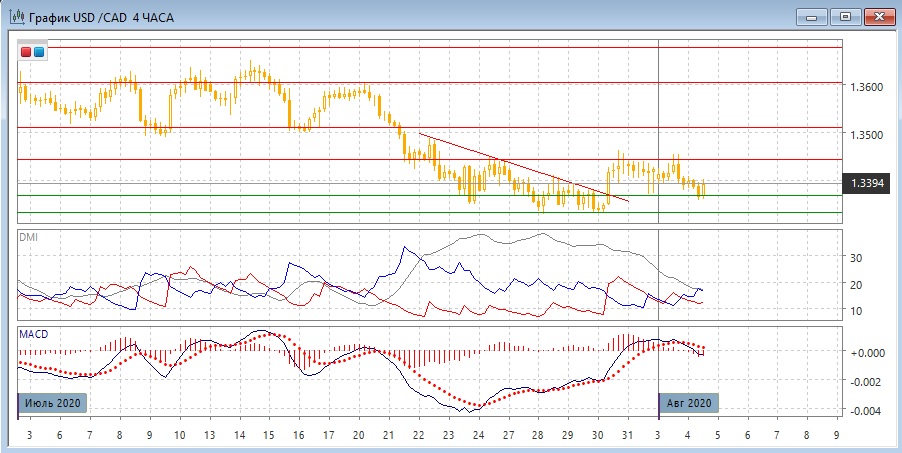Click the current price label 1.3394
Viewport: 902px width, 453px height.
(x=866, y=183)
